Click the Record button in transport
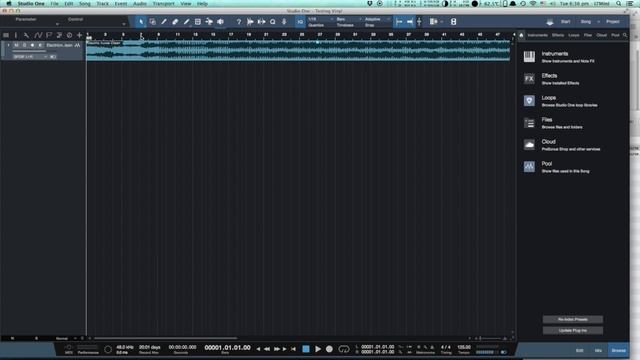 329,349
